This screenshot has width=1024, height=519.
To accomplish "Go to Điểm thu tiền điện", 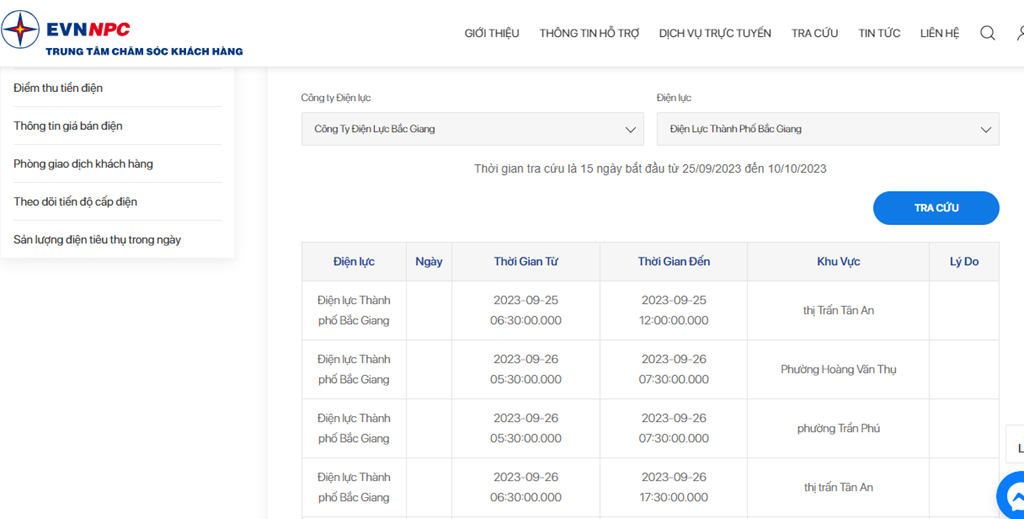I will click(58, 88).
